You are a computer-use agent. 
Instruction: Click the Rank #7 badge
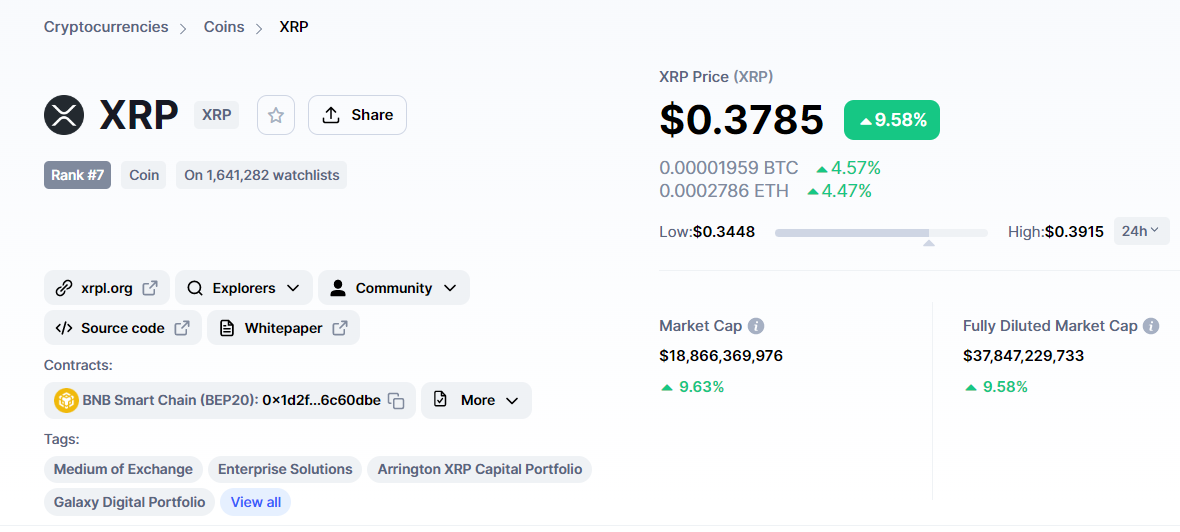pos(78,175)
